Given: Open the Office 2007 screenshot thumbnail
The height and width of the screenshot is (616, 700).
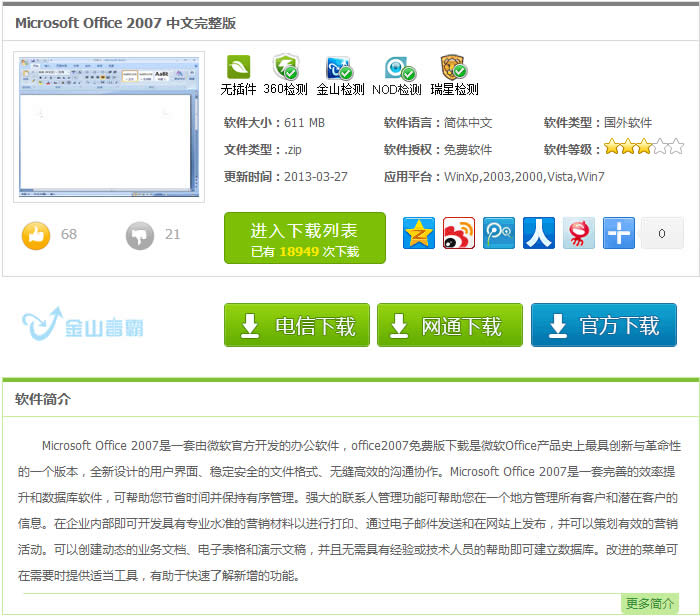Looking at the screenshot, I should (109, 127).
